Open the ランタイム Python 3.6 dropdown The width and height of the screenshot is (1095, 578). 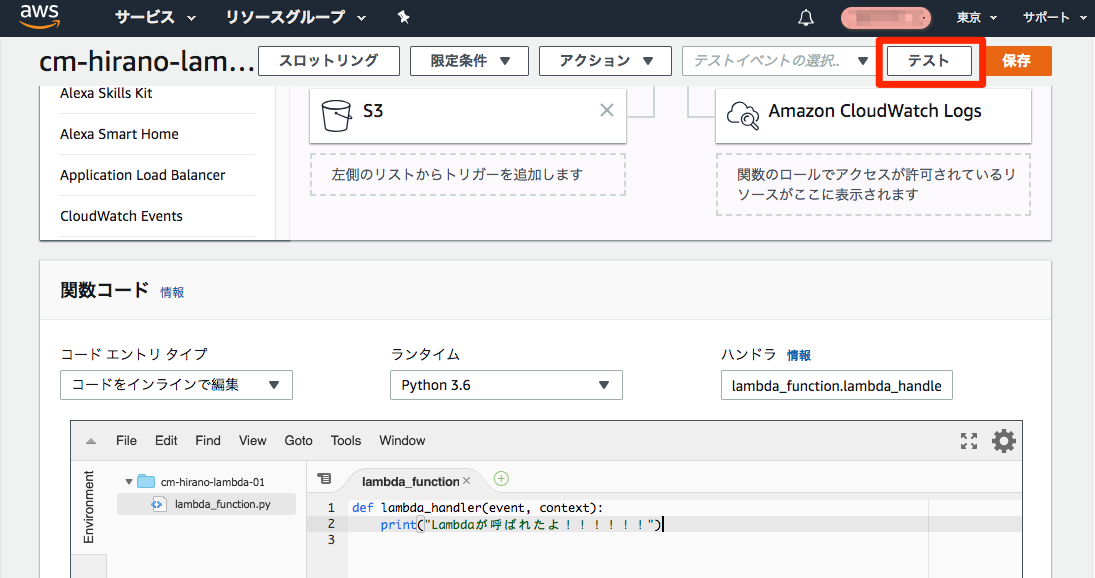tap(506, 385)
